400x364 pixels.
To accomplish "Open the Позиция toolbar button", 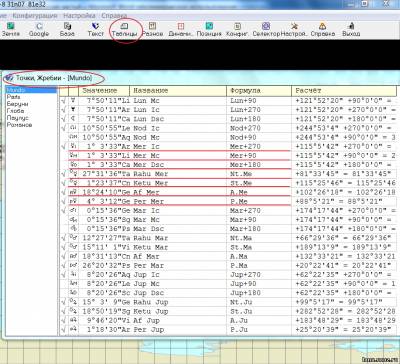I will click(x=209, y=29).
